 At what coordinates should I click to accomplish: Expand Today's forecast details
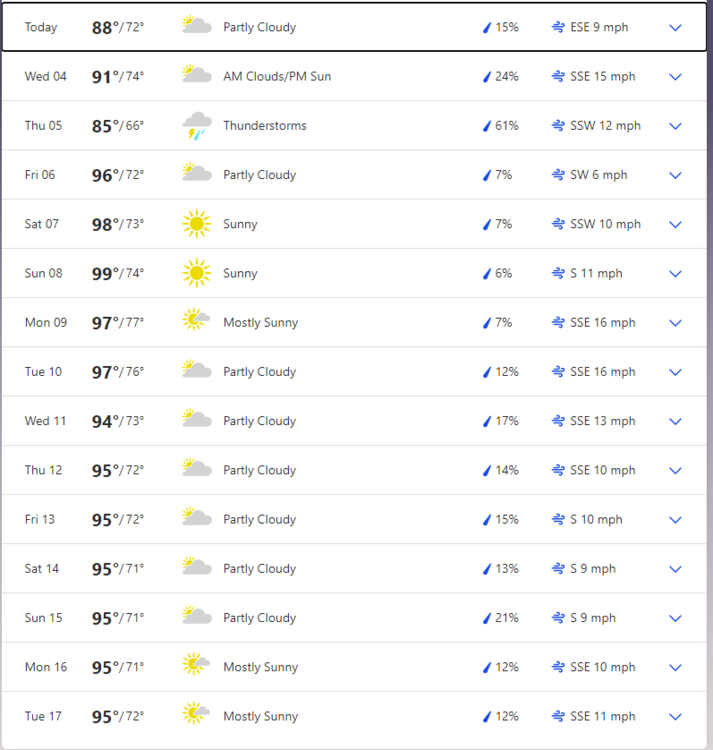tap(675, 28)
